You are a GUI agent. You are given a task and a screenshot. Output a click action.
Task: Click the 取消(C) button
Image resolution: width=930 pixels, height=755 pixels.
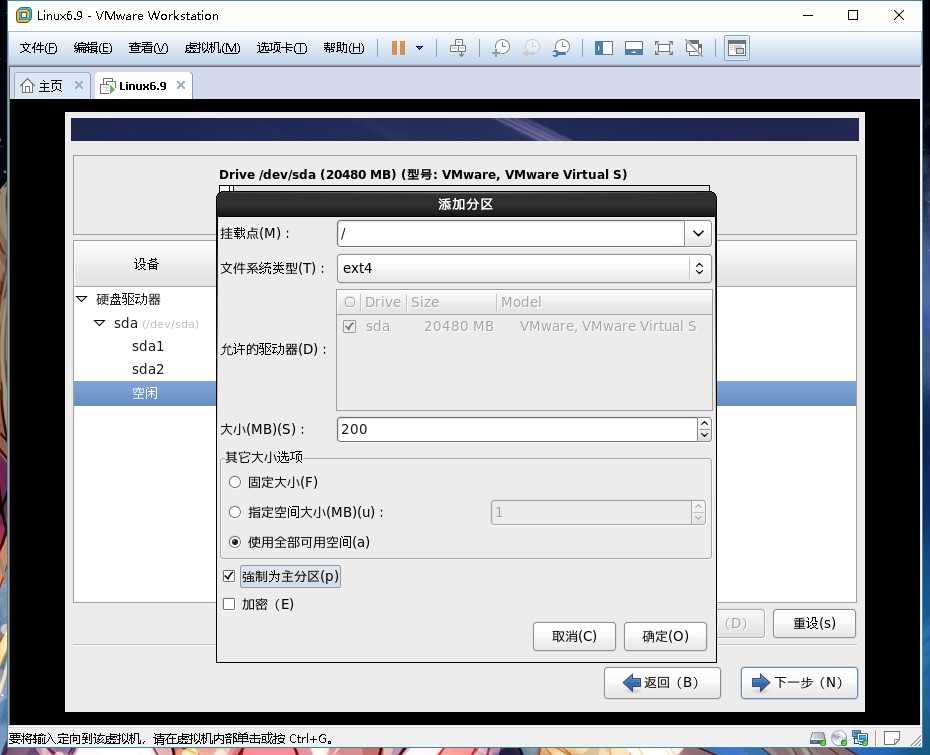[574, 636]
